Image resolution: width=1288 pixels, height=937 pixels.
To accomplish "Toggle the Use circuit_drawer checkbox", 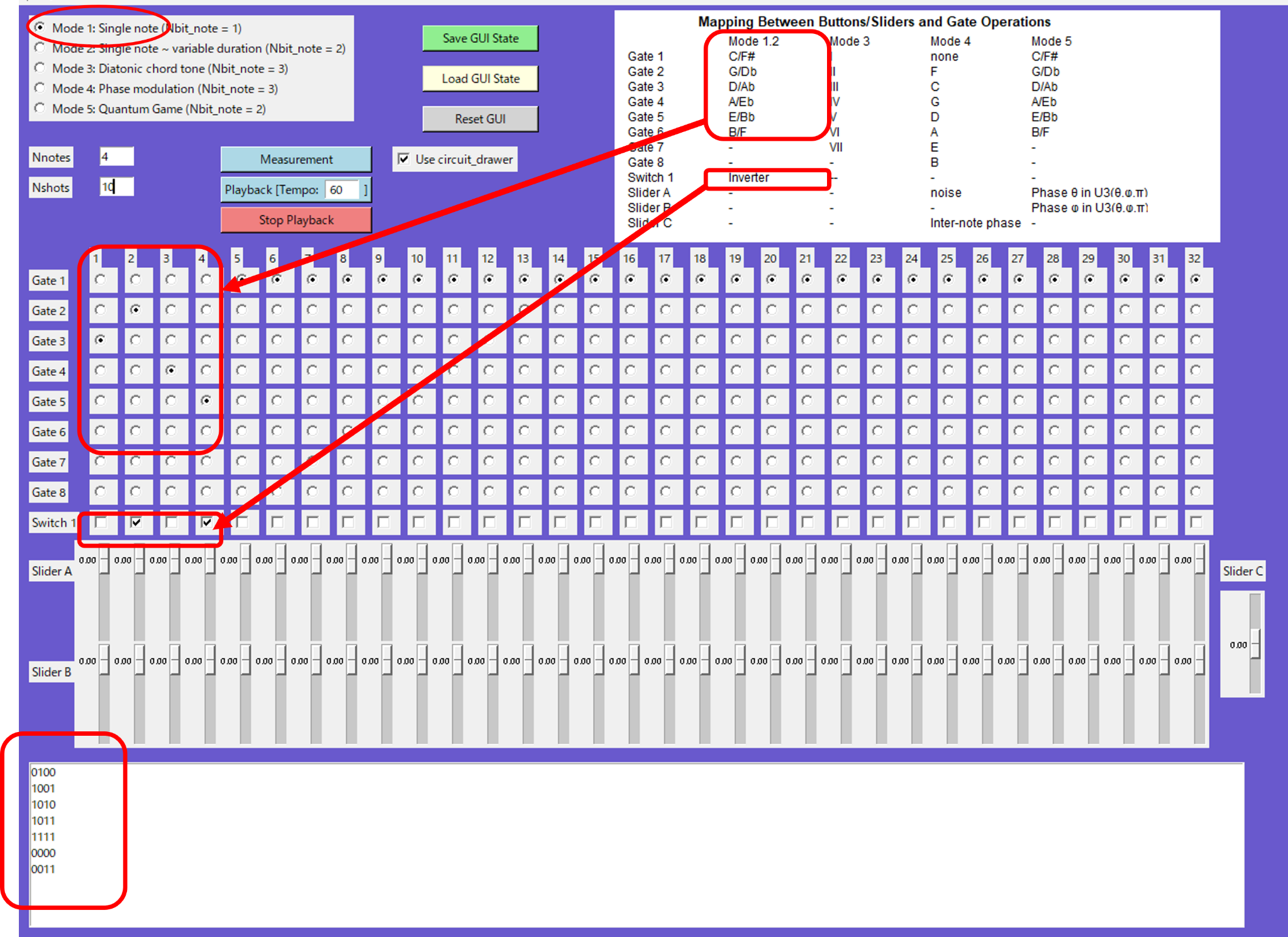I will tap(404, 159).
